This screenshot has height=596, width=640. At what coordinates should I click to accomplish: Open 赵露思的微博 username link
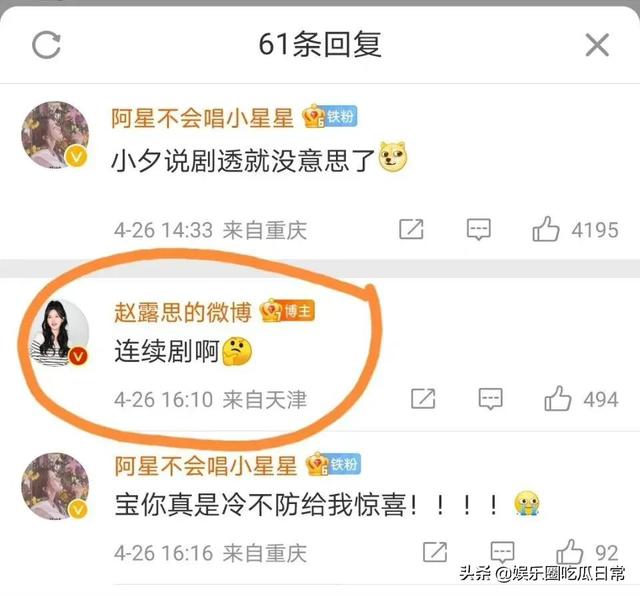coord(183,312)
